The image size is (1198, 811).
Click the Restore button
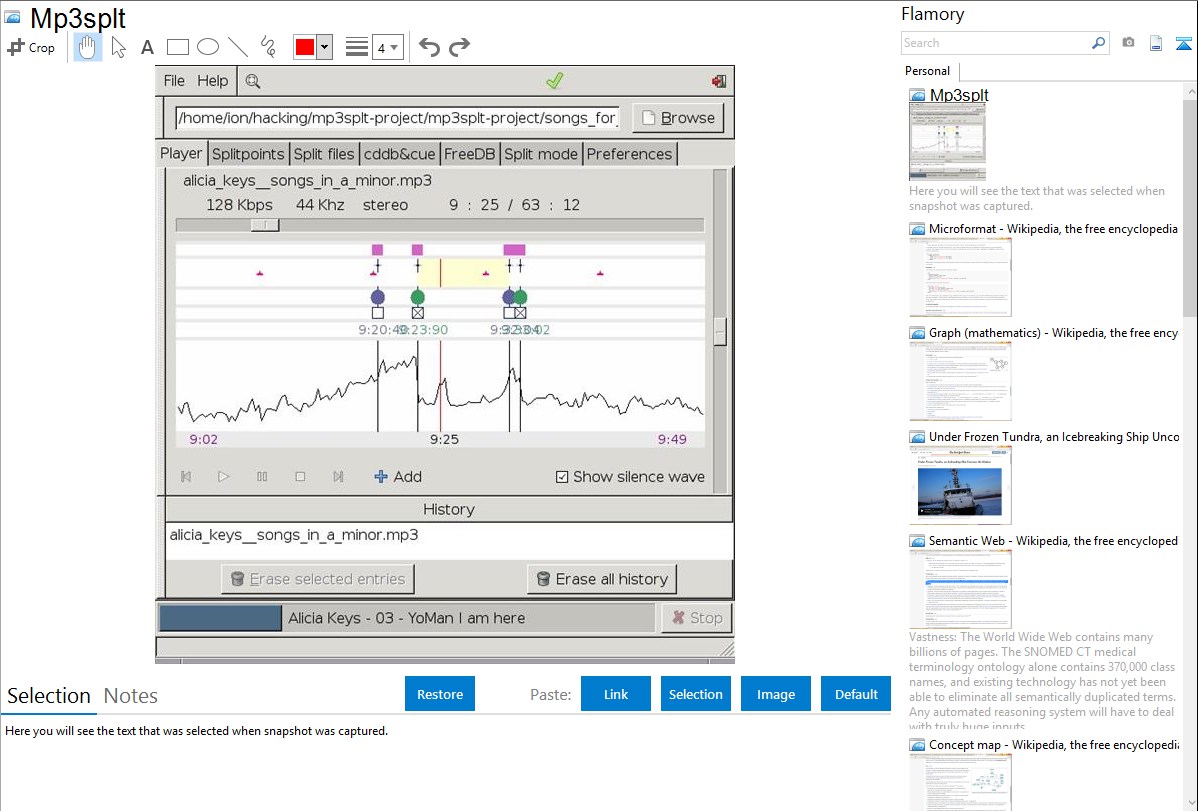coord(440,694)
